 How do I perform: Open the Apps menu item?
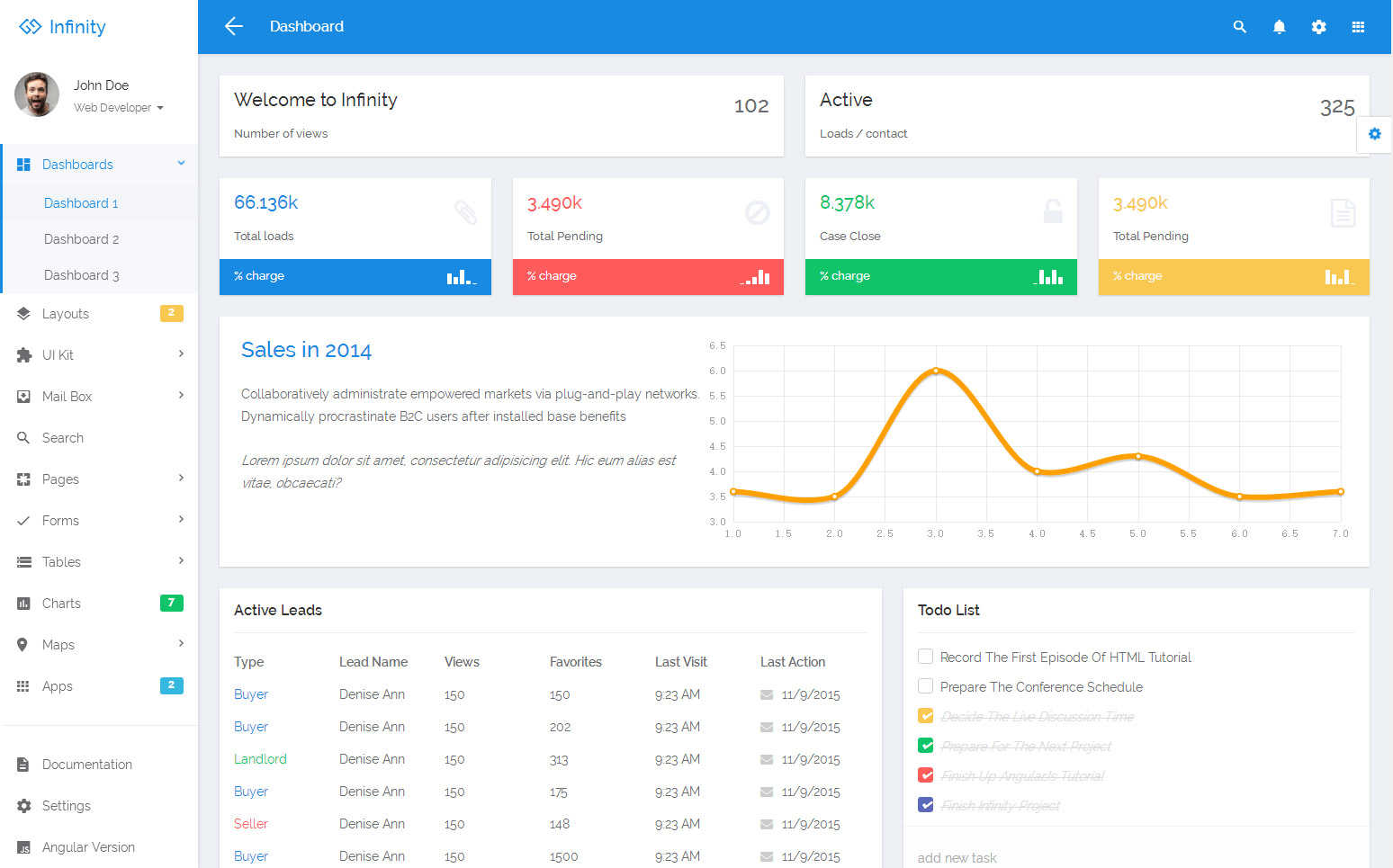99,686
